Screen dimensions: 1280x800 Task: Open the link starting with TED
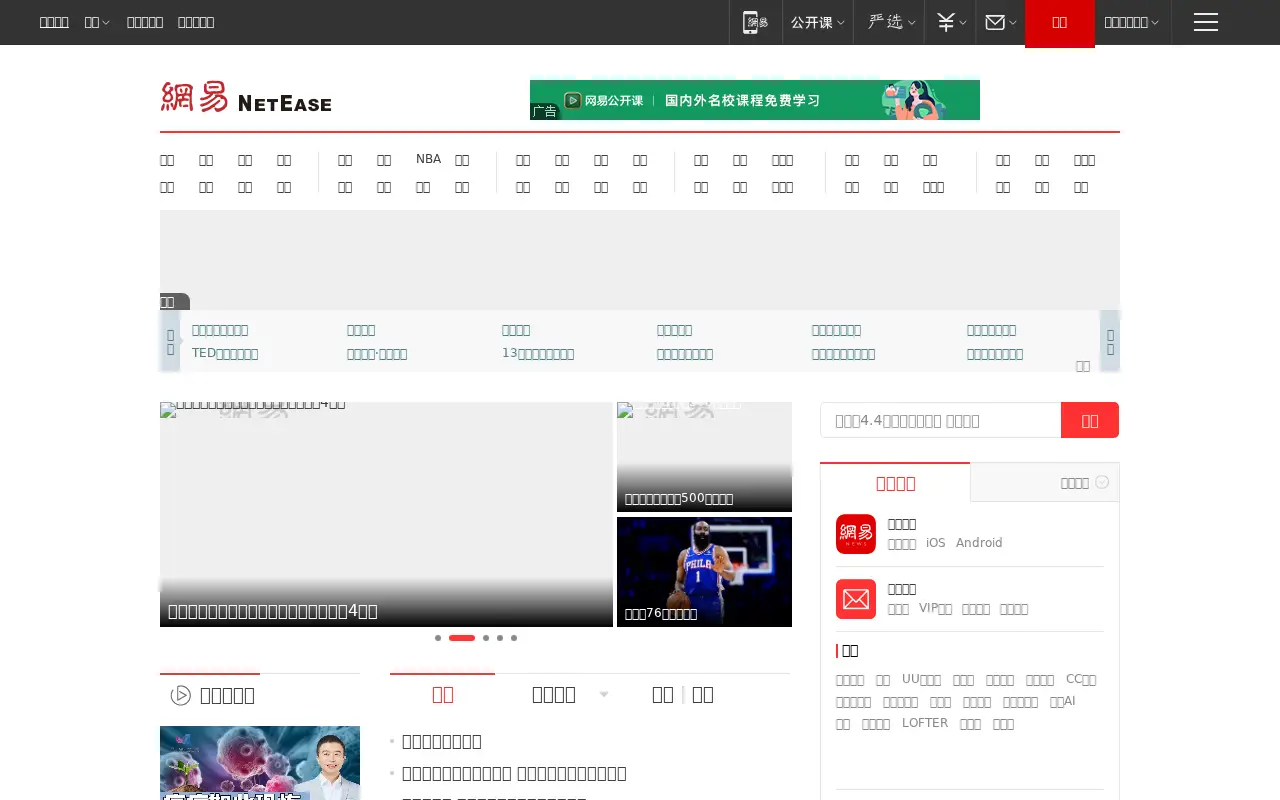pyautogui.click(x=225, y=354)
